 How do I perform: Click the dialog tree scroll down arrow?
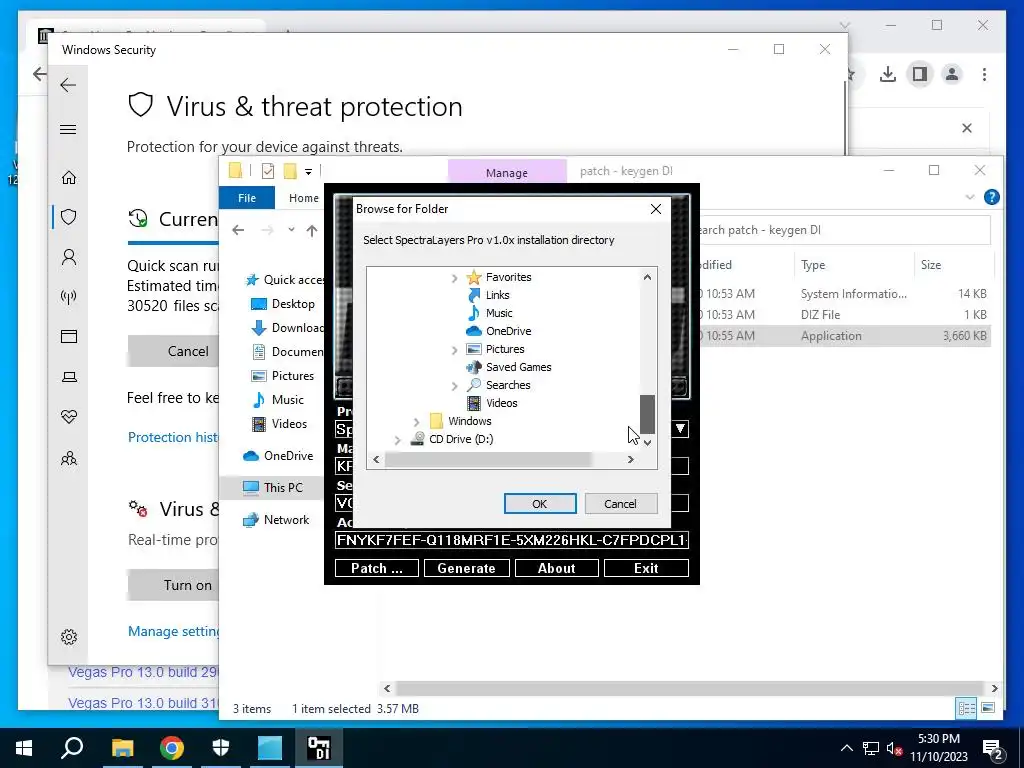coord(647,443)
